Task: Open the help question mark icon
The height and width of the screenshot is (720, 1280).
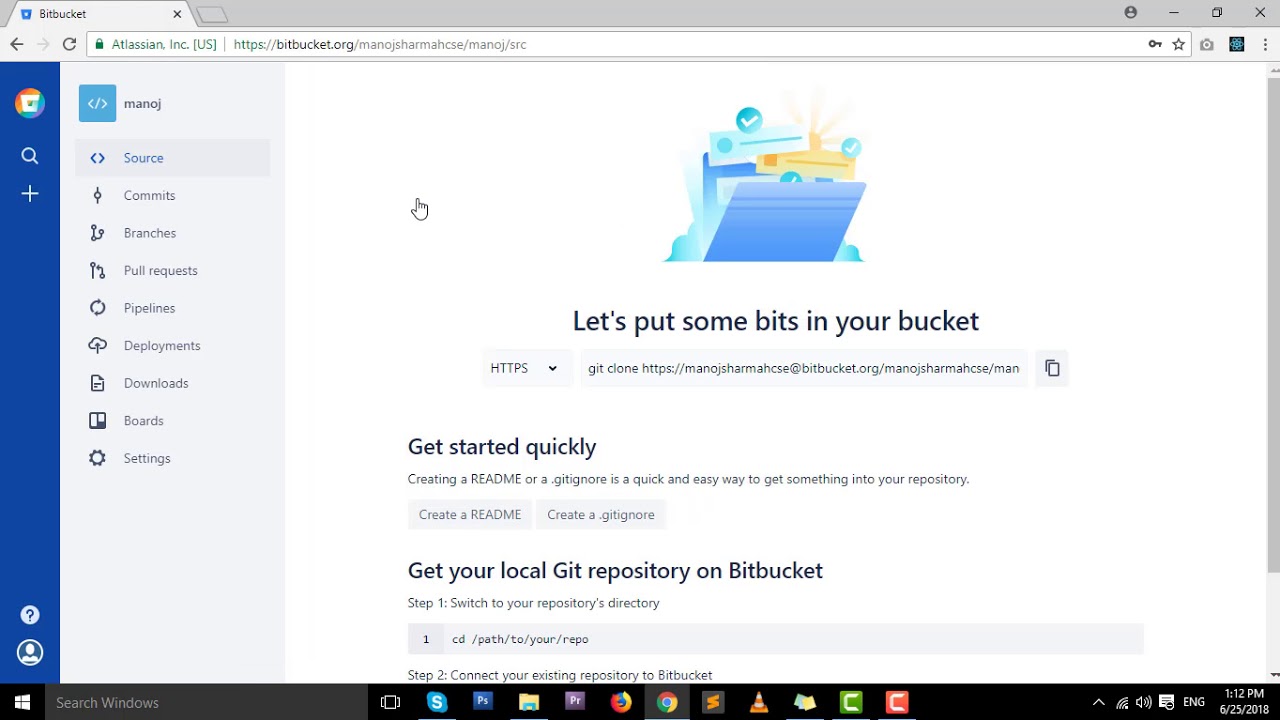Action: point(30,615)
